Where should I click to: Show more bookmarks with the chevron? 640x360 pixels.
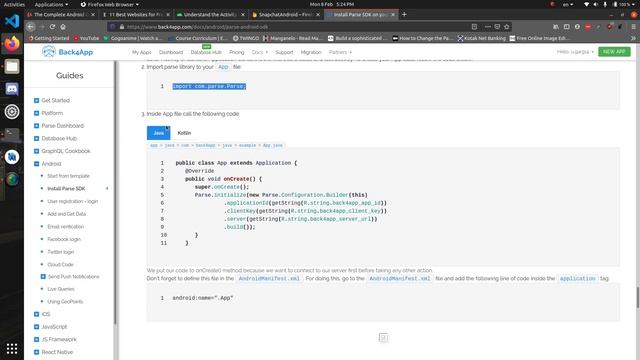click(633, 38)
